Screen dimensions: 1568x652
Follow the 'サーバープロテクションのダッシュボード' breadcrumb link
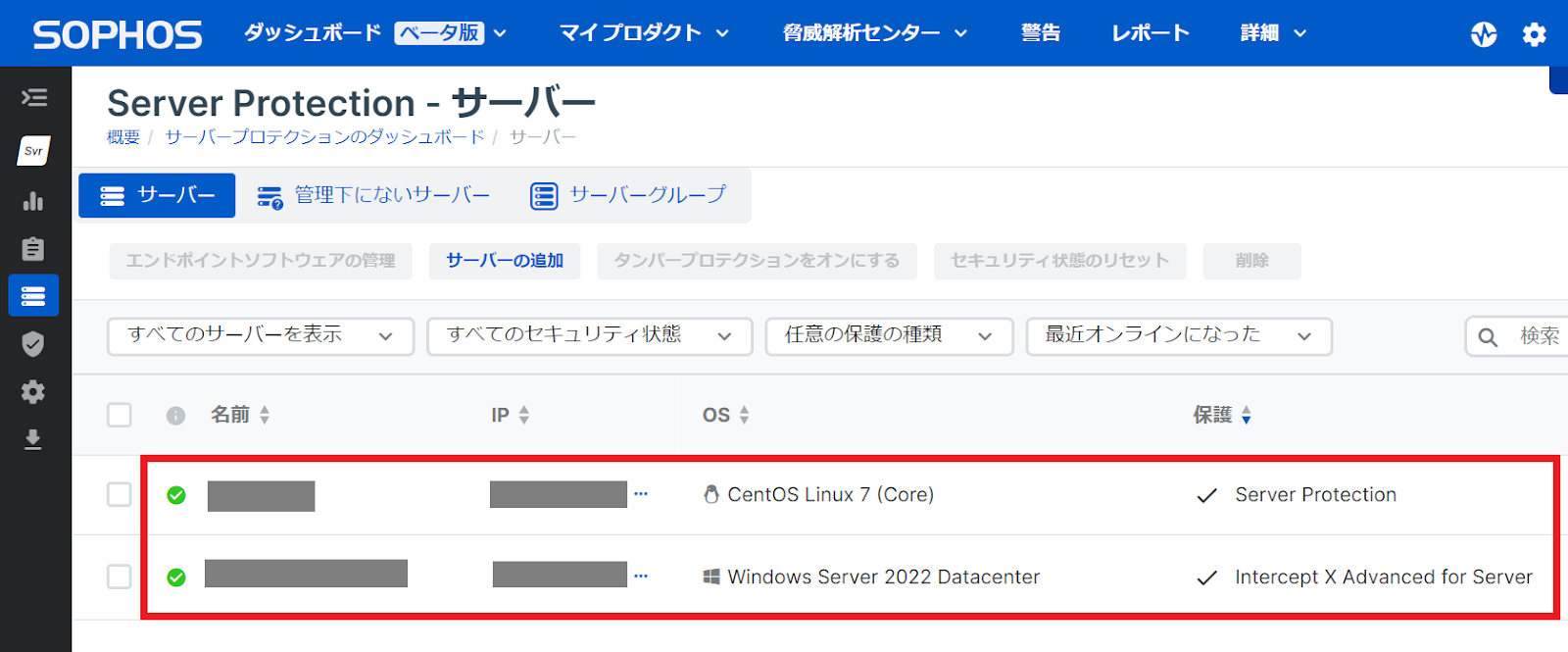pos(324,137)
